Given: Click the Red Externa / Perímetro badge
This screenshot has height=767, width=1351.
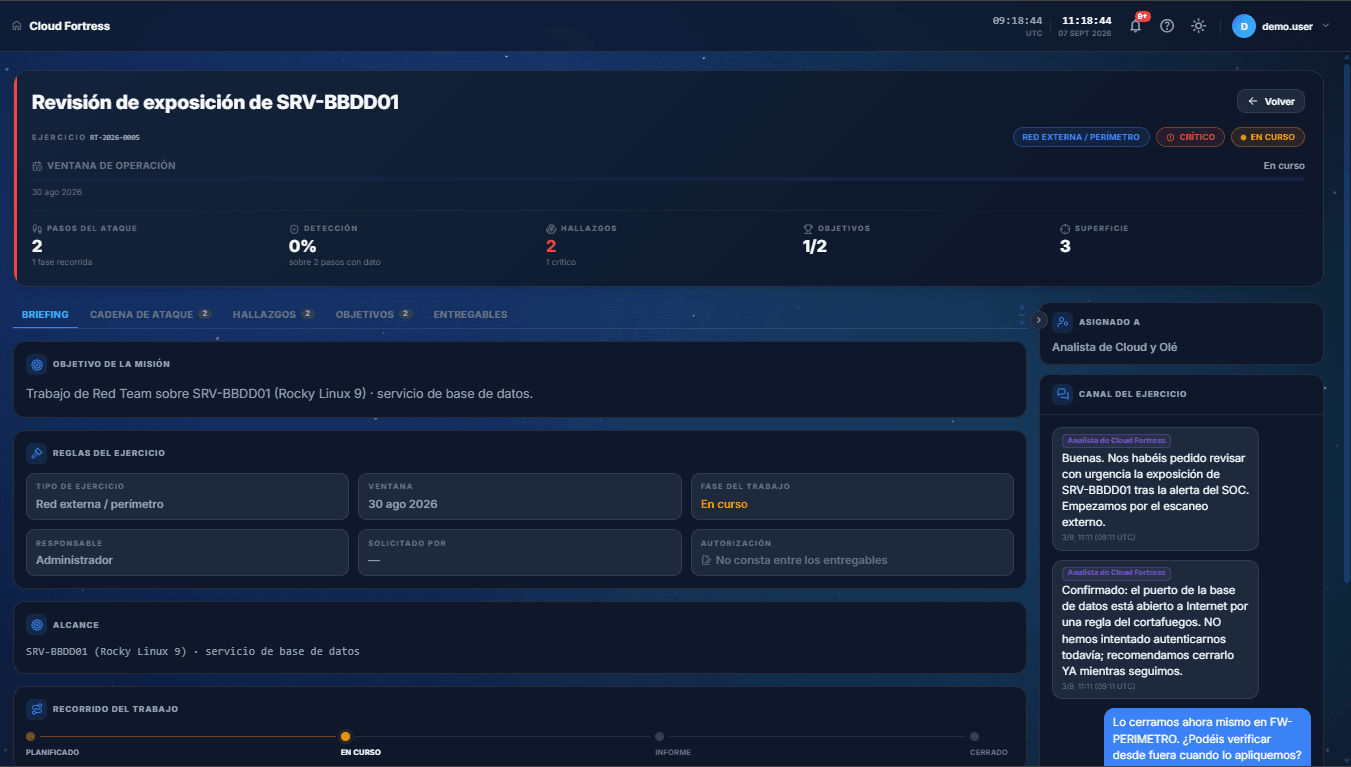Looking at the screenshot, I should [1081, 137].
